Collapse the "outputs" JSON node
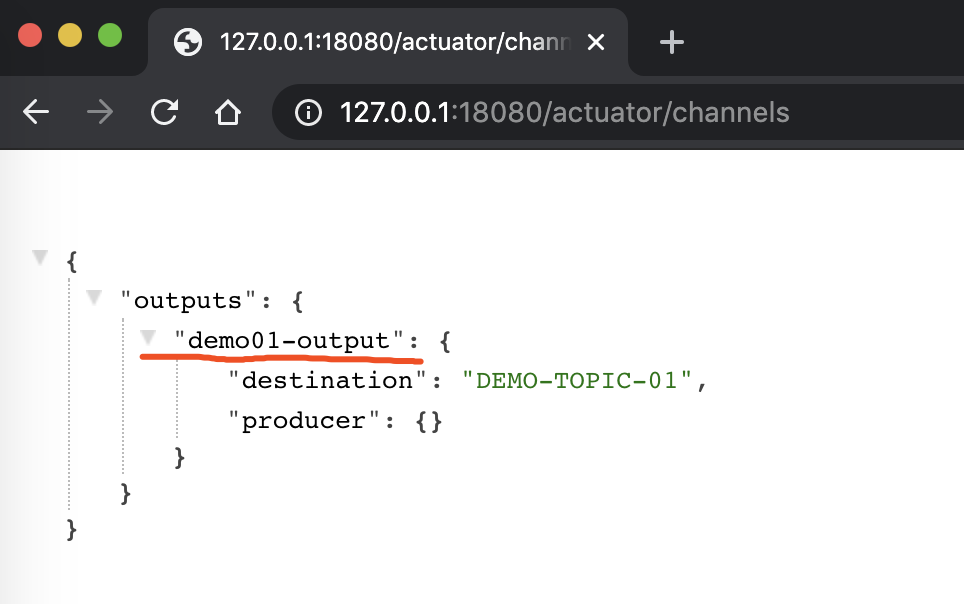Image resolution: width=964 pixels, height=604 pixels. (x=94, y=298)
